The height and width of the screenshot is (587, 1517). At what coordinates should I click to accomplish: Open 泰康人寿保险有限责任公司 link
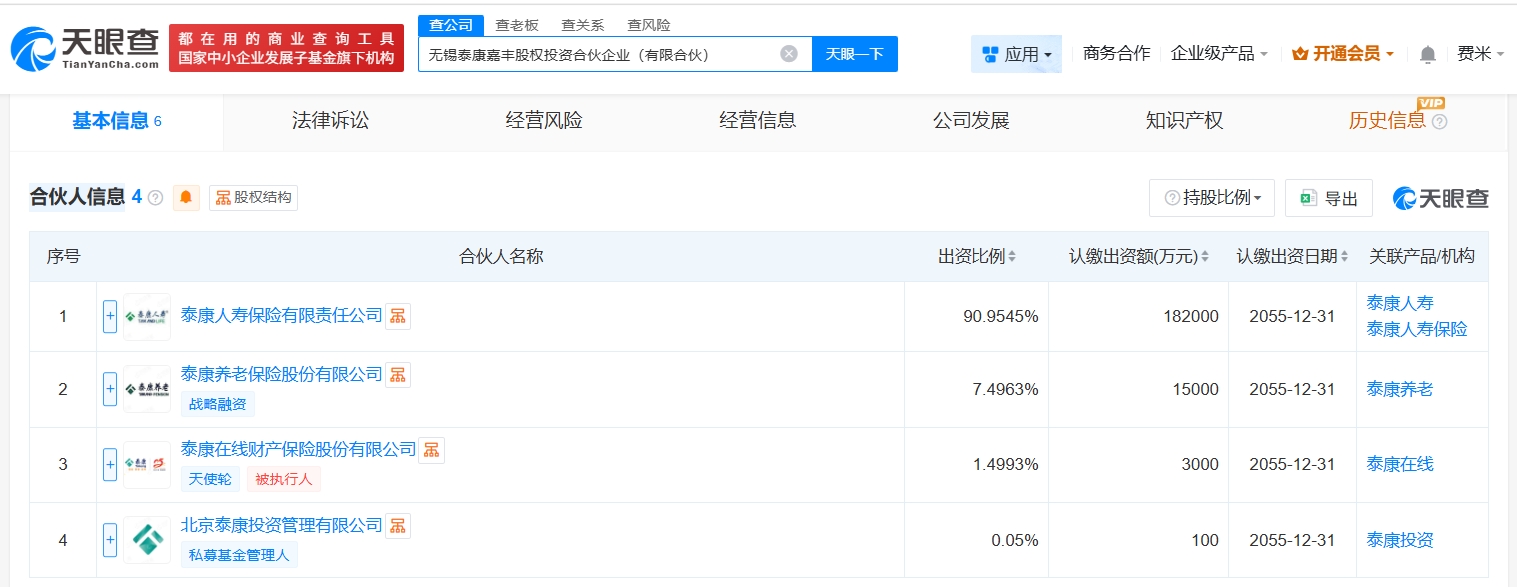click(282, 315)
